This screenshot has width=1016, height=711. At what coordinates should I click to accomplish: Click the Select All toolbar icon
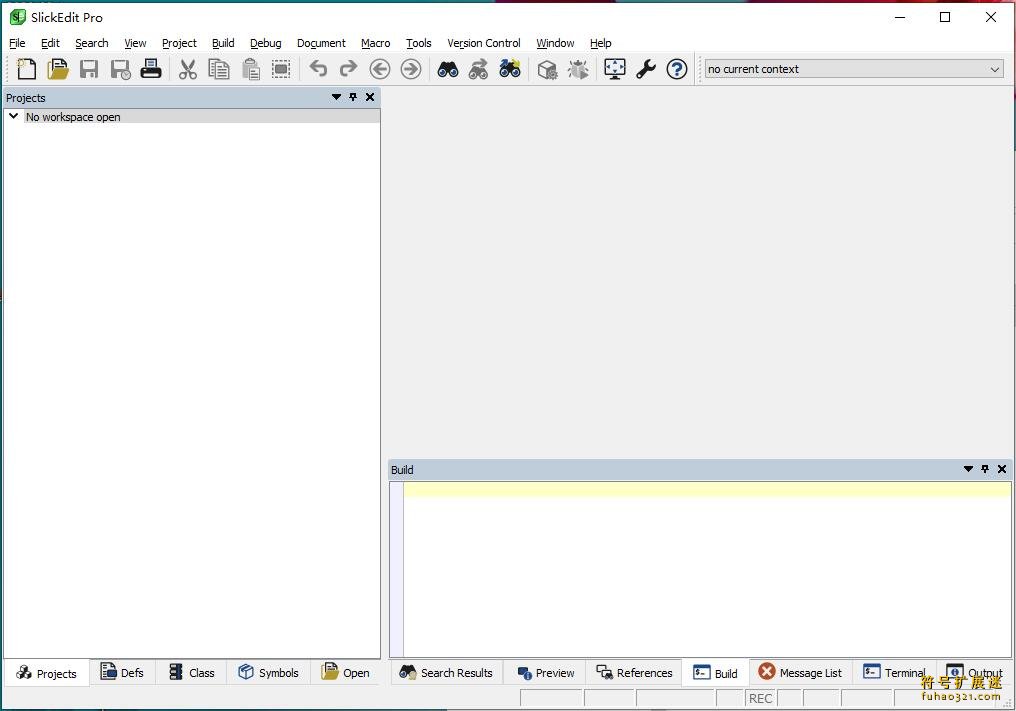coord(281,69)
